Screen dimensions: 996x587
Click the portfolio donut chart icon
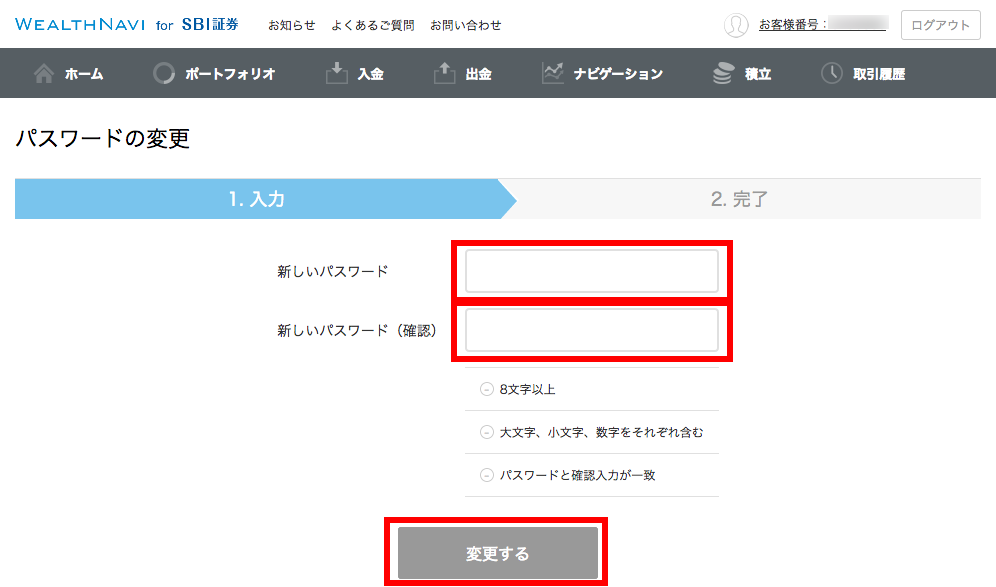coord(164,73)
